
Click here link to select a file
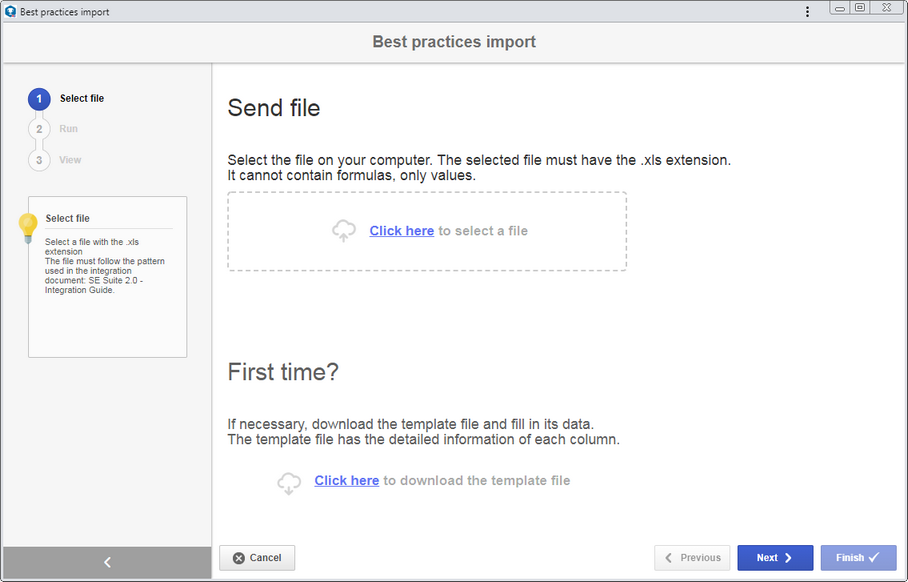pos(401,230)
